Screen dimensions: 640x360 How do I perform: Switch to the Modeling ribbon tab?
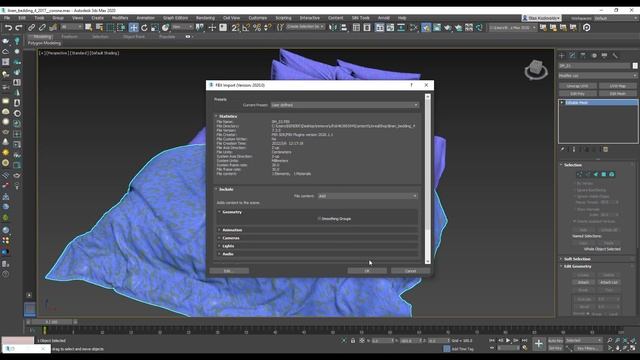(x=42, y=37)
